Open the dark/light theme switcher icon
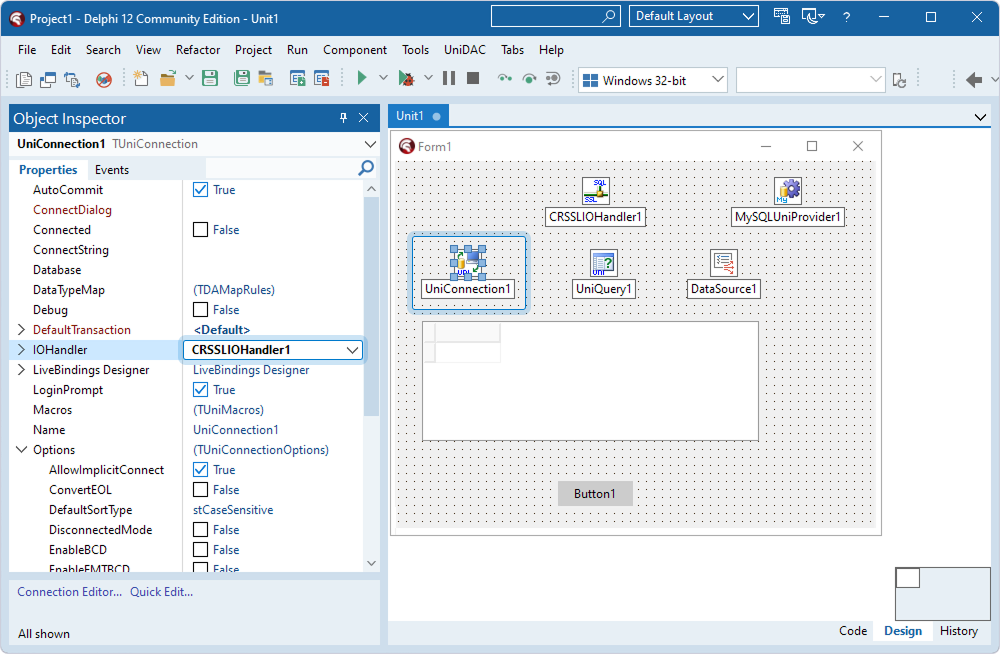This screenshot has width=1000, height=654. click(x=812, y=16)
